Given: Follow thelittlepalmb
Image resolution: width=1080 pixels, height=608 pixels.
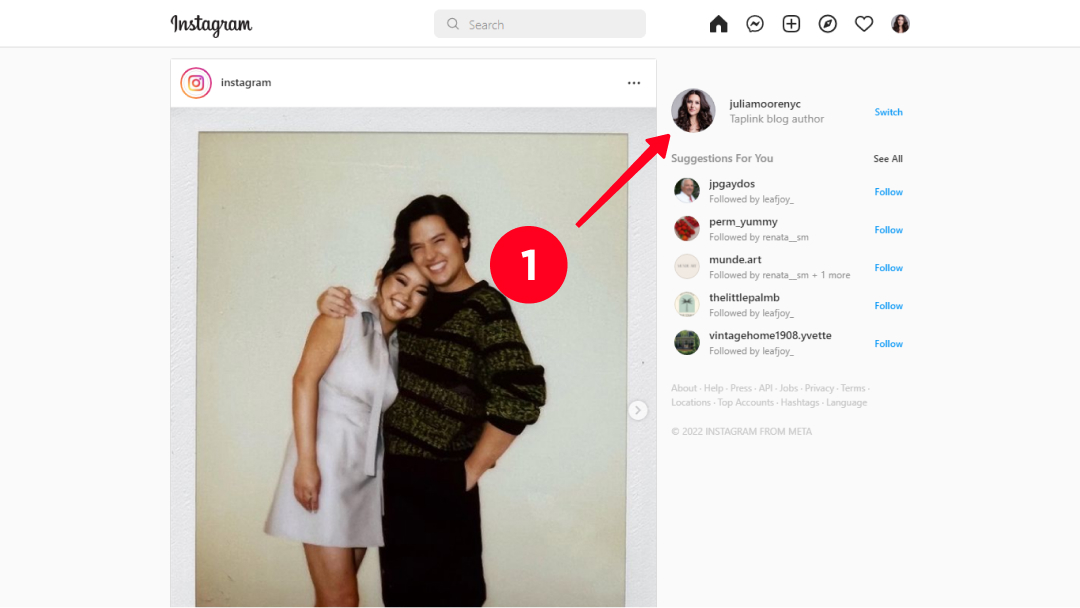Looking at the screenshot, I should tap(889, 306).
